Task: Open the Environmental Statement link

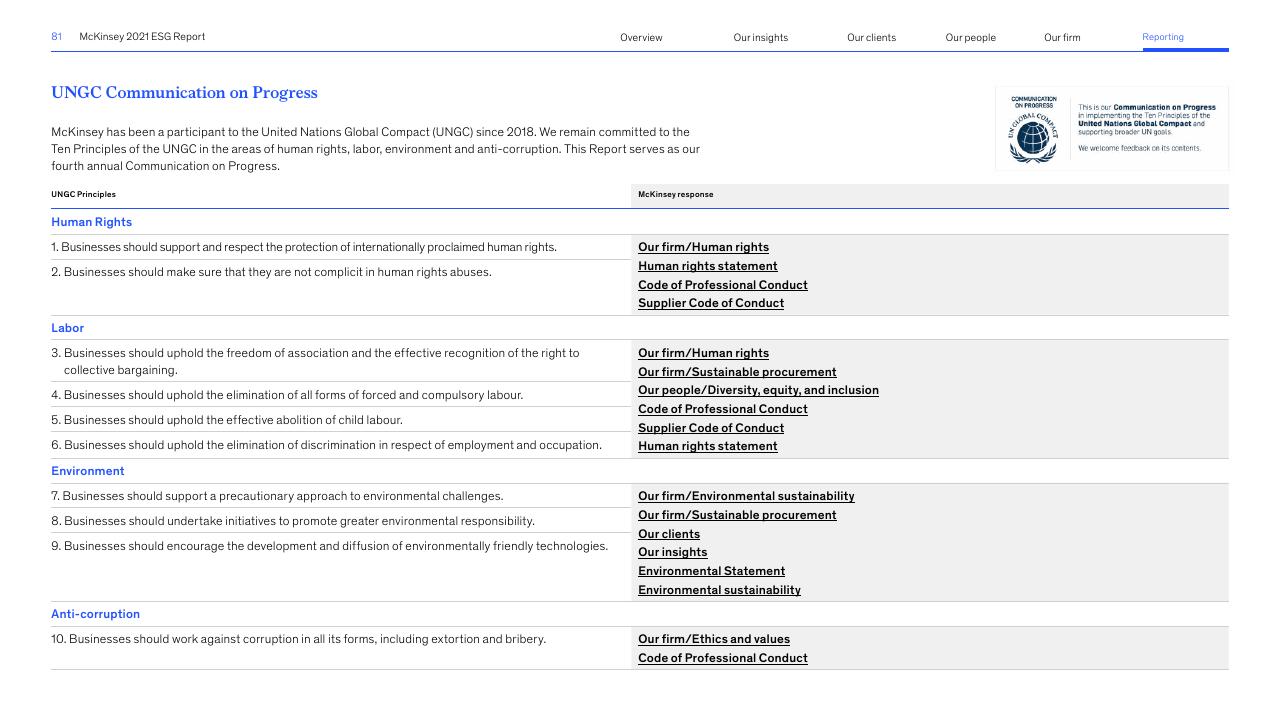Action: coord(711,571)
